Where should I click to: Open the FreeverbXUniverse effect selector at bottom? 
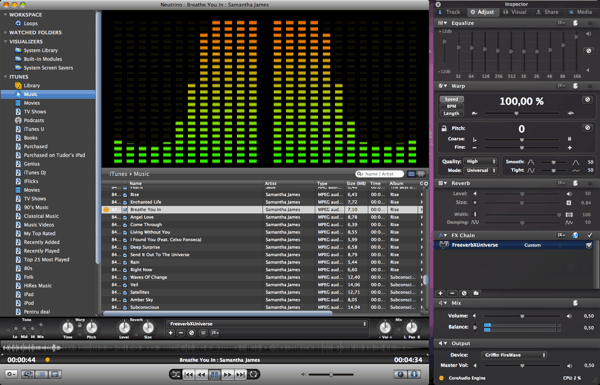[x=267, y=324]
